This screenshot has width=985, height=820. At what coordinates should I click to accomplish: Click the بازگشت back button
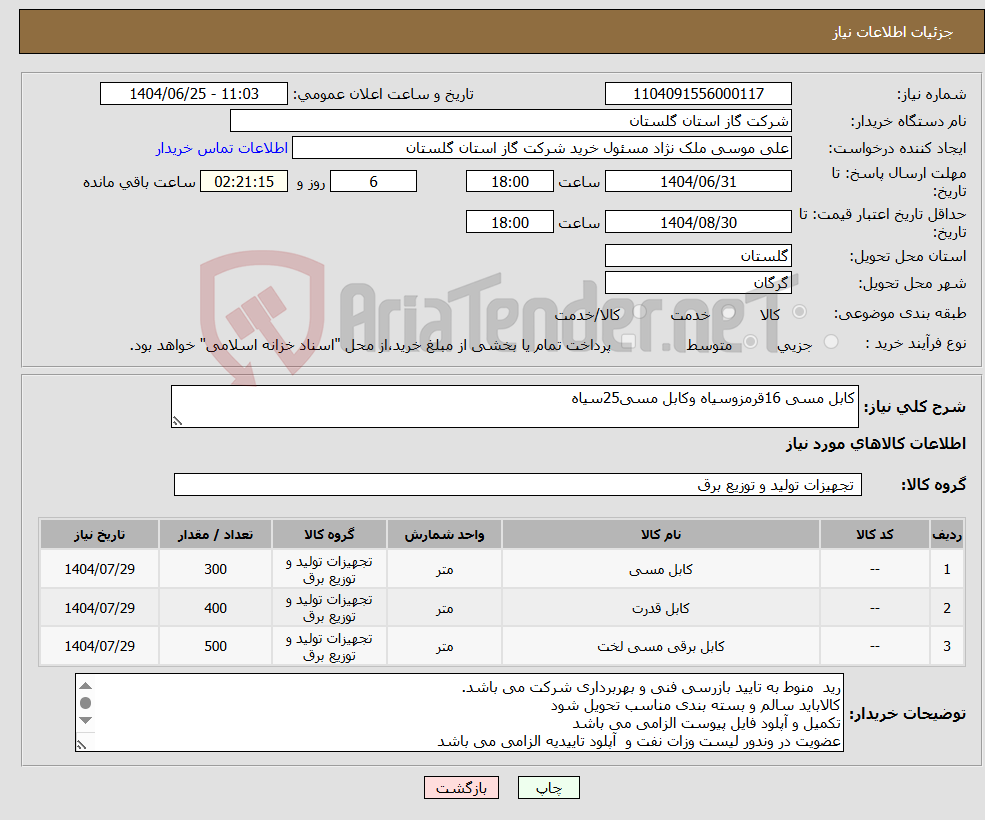pyautogui.click(x=461, y=788)
